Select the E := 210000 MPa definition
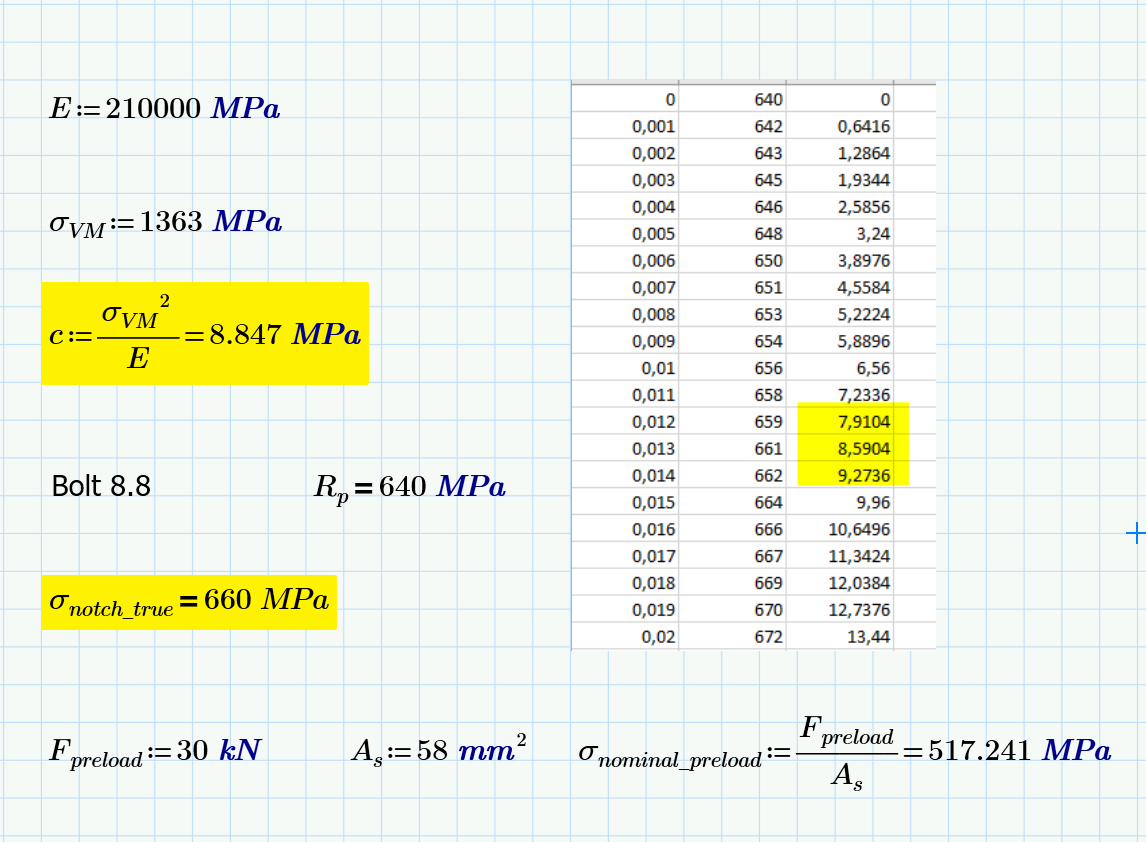Viewport: 1146px width, 842px height. (x=165, y=109)
